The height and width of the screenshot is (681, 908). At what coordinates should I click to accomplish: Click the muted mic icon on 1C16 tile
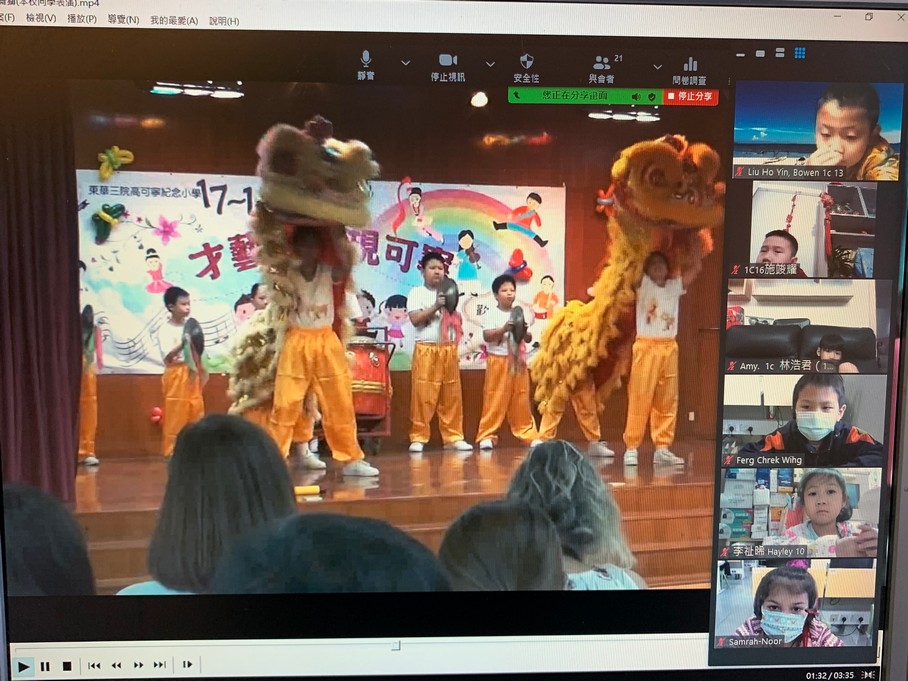pos(736,270)
